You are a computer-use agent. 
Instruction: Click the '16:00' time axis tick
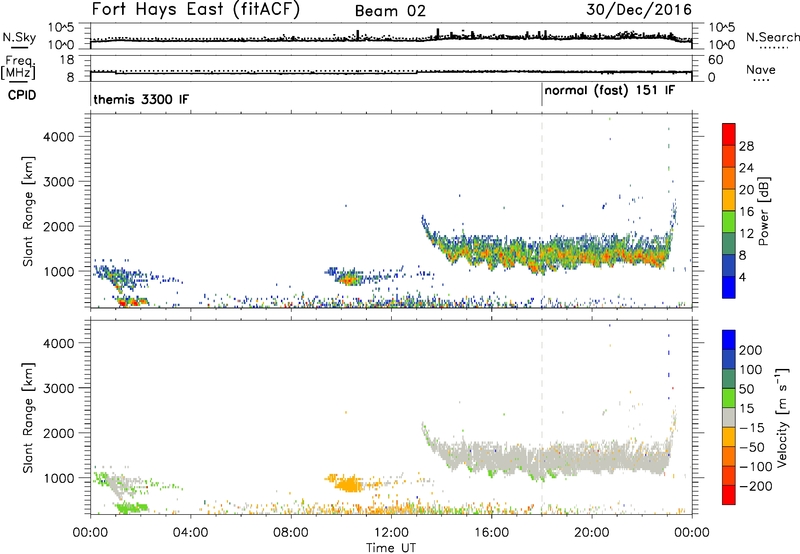click(x=491, y=533)
